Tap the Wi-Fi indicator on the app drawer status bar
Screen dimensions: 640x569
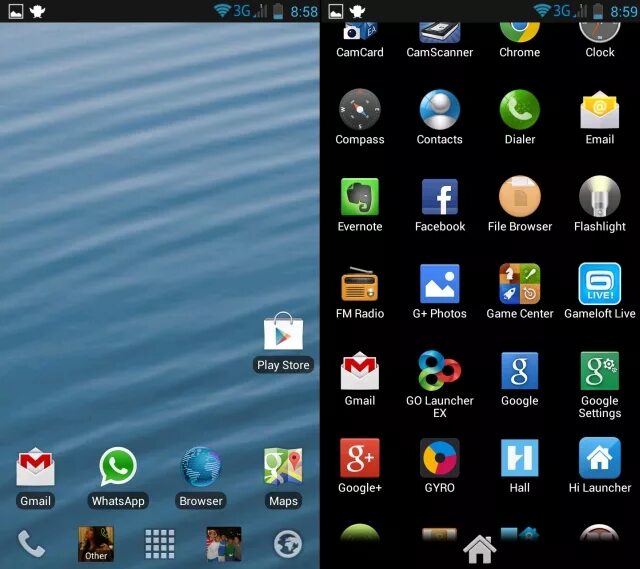click(541, 11)
